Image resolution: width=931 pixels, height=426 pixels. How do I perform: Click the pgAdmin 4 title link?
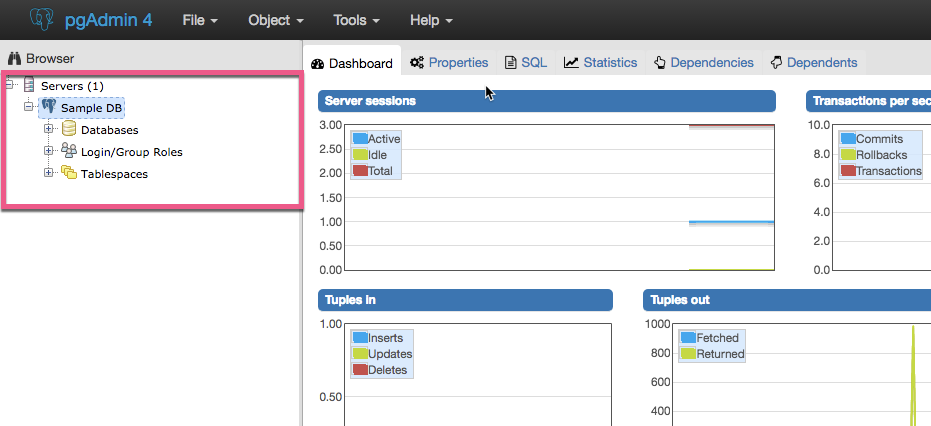[108, 20]
